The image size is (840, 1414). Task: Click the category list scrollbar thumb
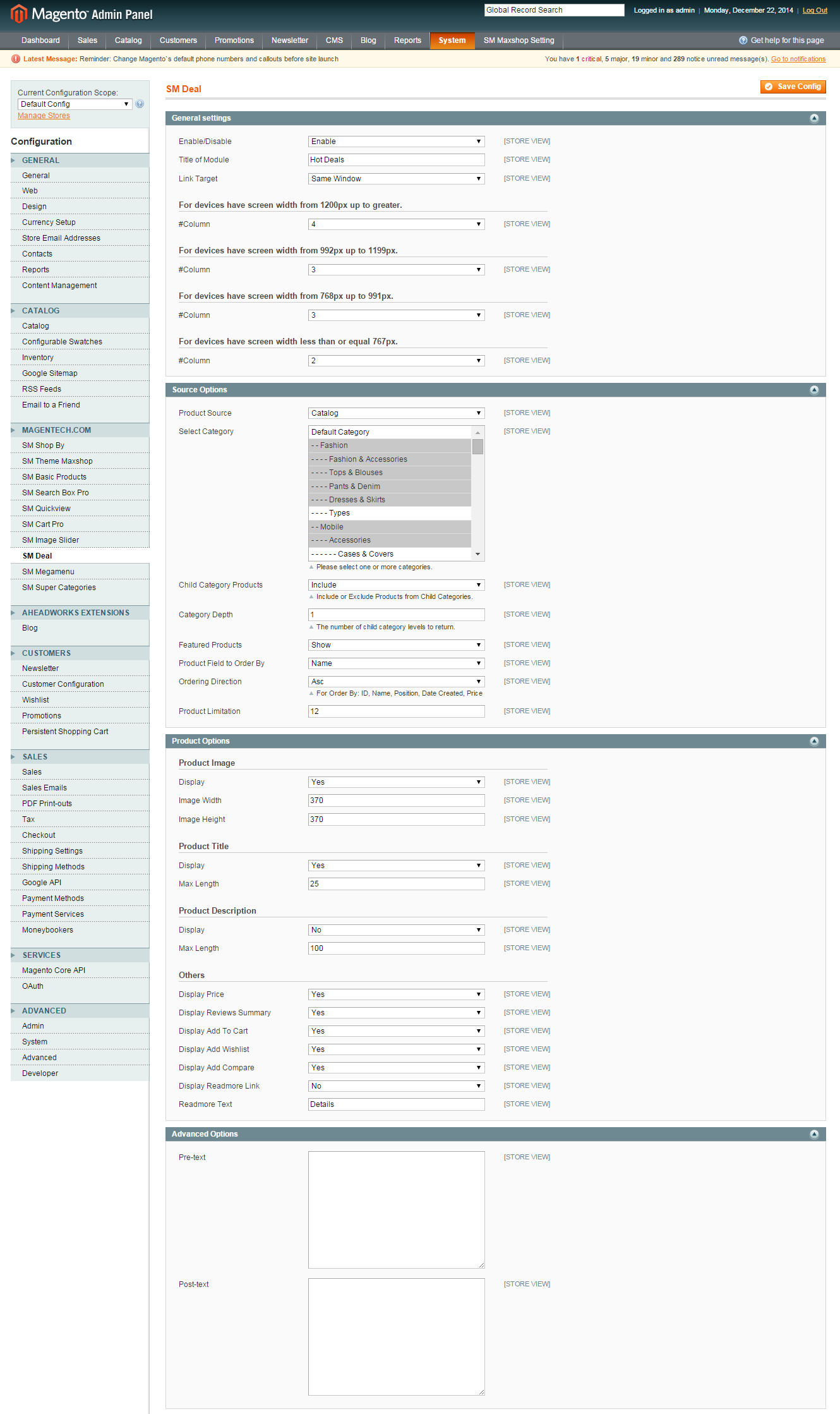click(x=478, y=447)
